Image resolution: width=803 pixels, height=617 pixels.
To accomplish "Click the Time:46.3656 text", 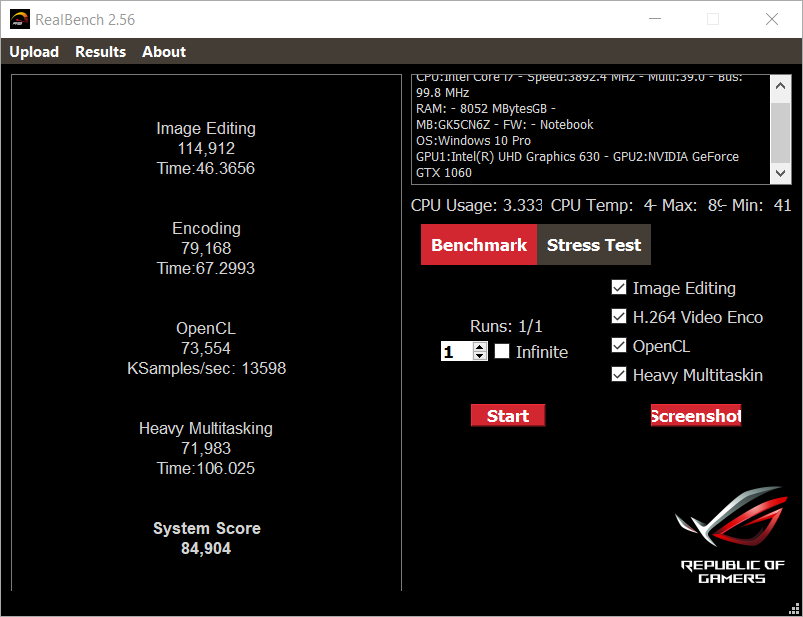I will (206, 168).
